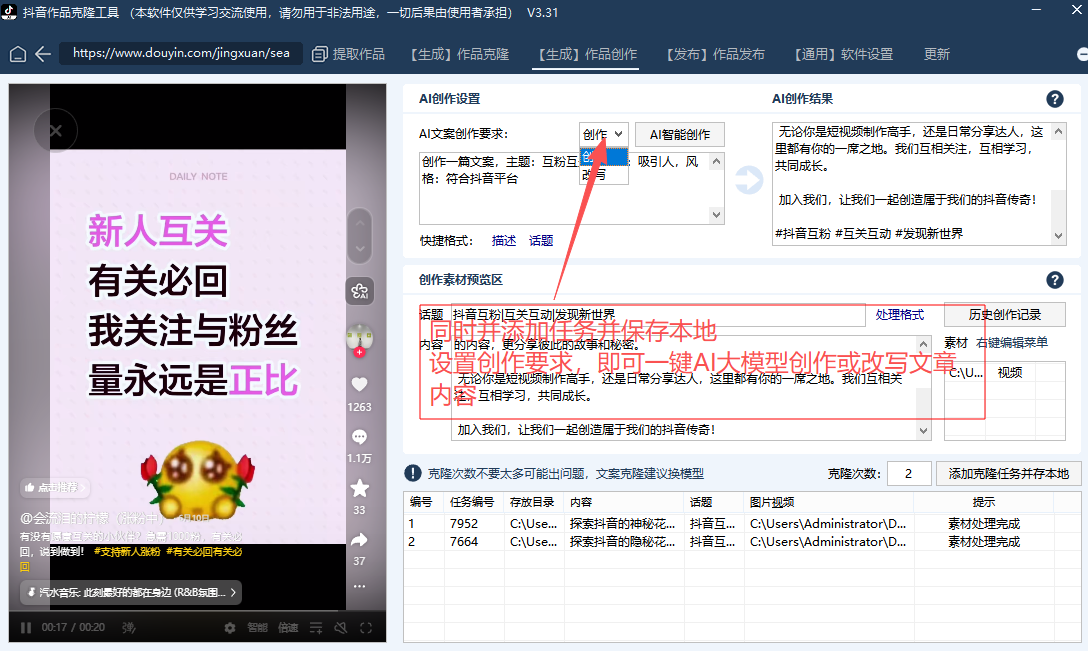Open the 更新 tab
Image resolution: width=1088 pixels, height=651 pixels.
(x=937, y=54)
